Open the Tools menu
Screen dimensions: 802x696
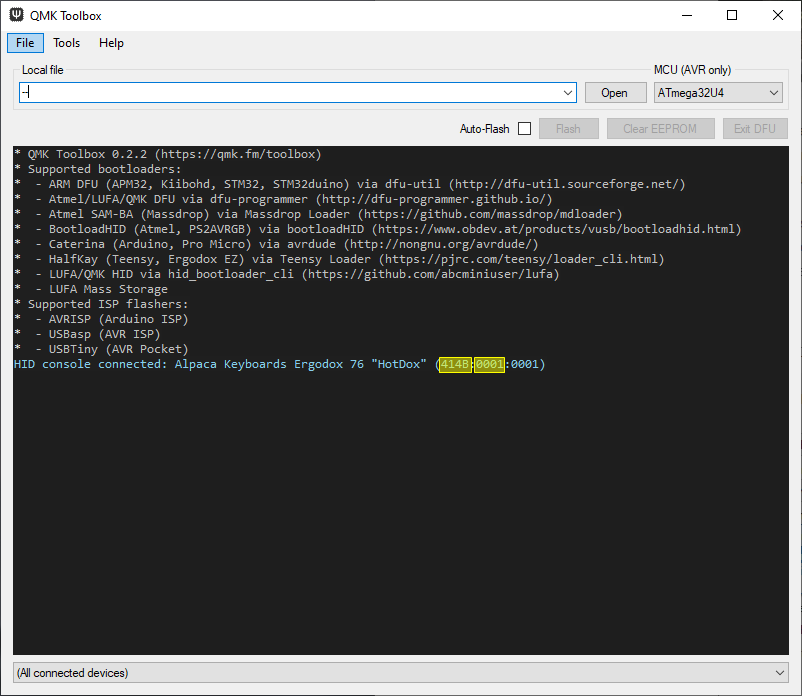tap(66, 43)
